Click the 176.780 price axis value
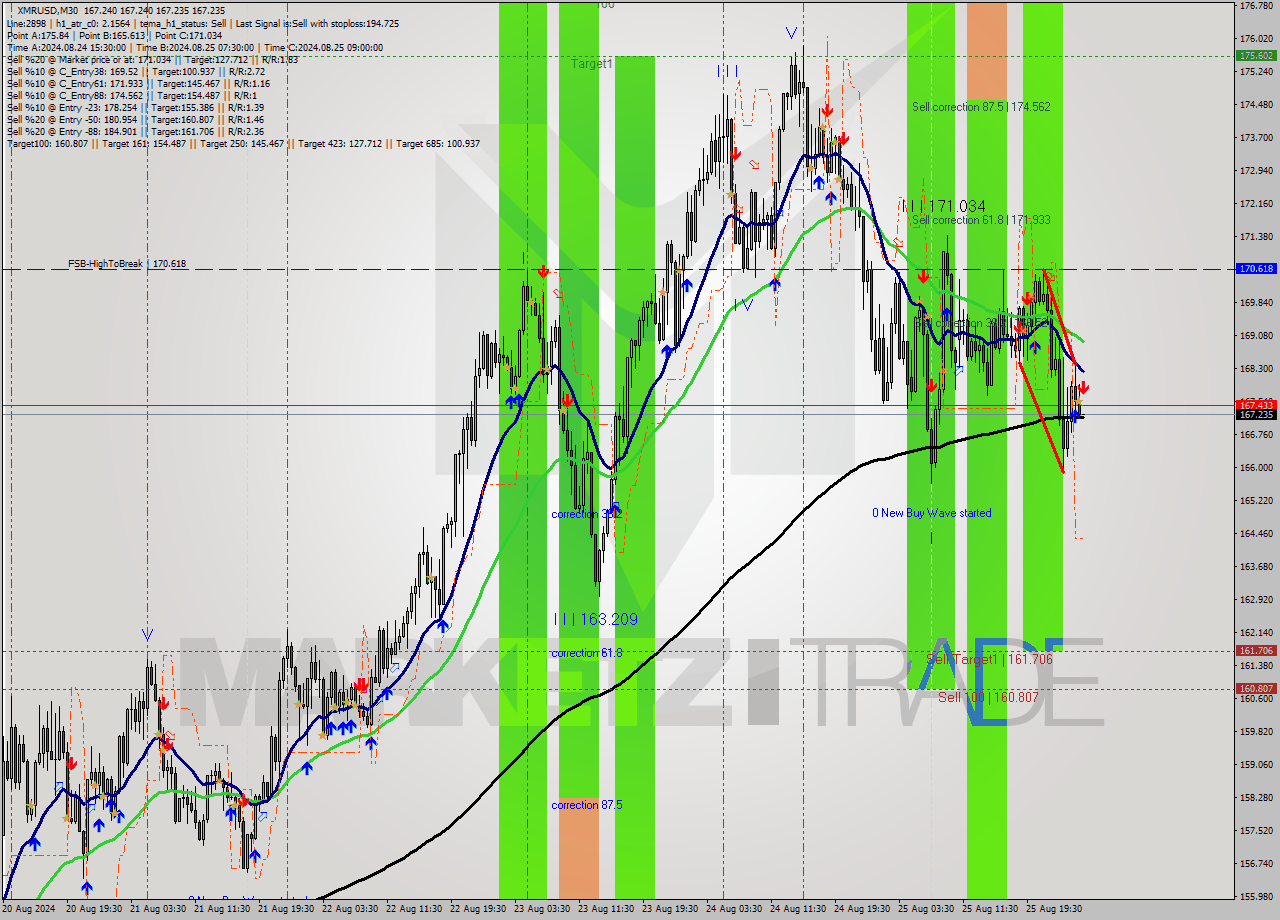The height and width of the screenshot is (920, 1280). coord(1256,6)
